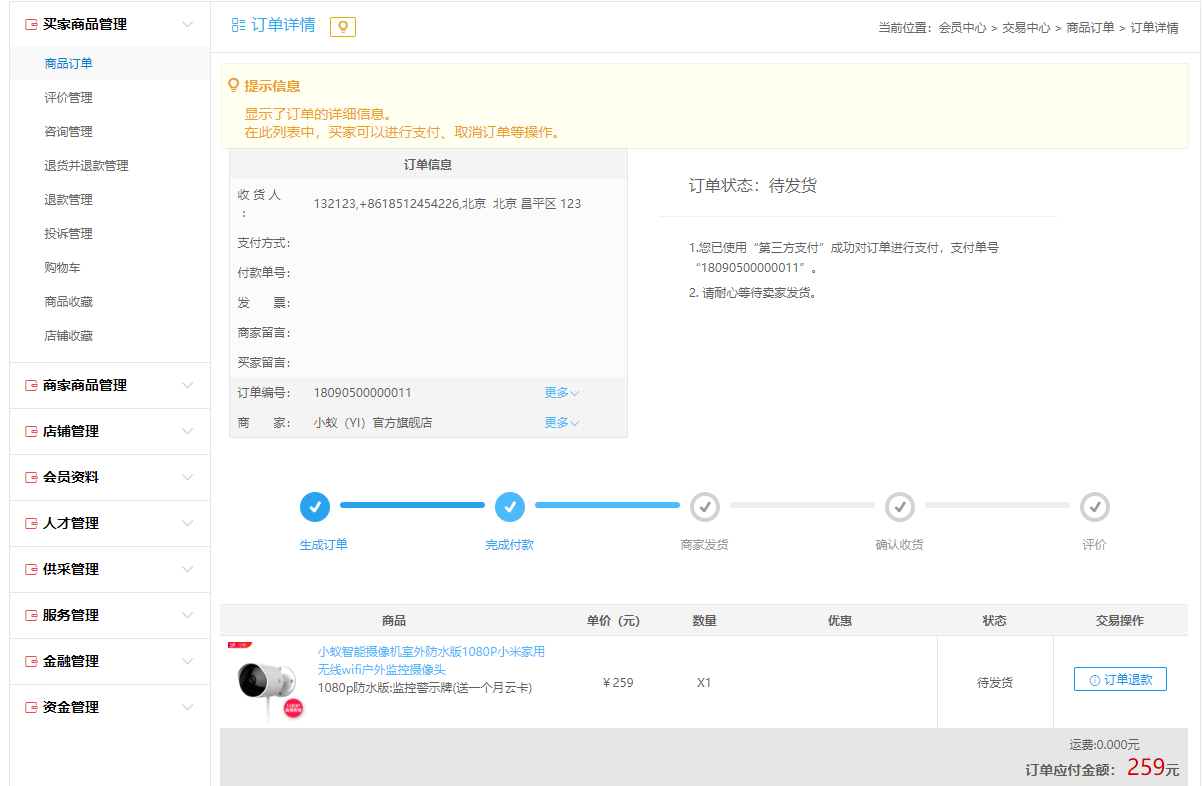Select 退货并退款管理 sidebar item
The image size is (1203, 786).
point(86,166)
